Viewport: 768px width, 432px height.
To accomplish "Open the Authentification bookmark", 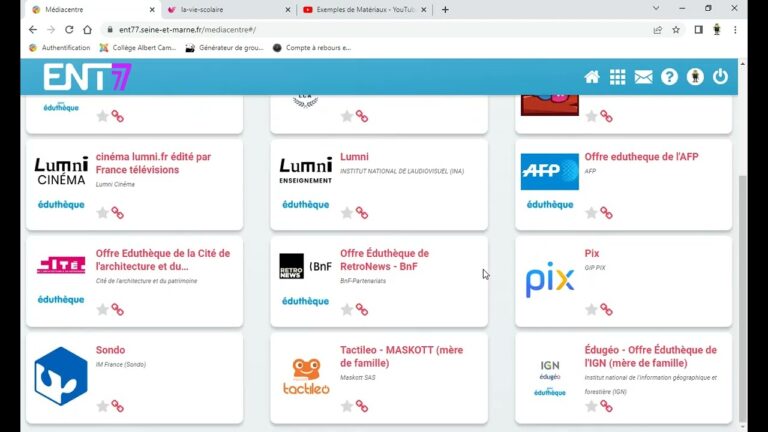I will [59, 48].
